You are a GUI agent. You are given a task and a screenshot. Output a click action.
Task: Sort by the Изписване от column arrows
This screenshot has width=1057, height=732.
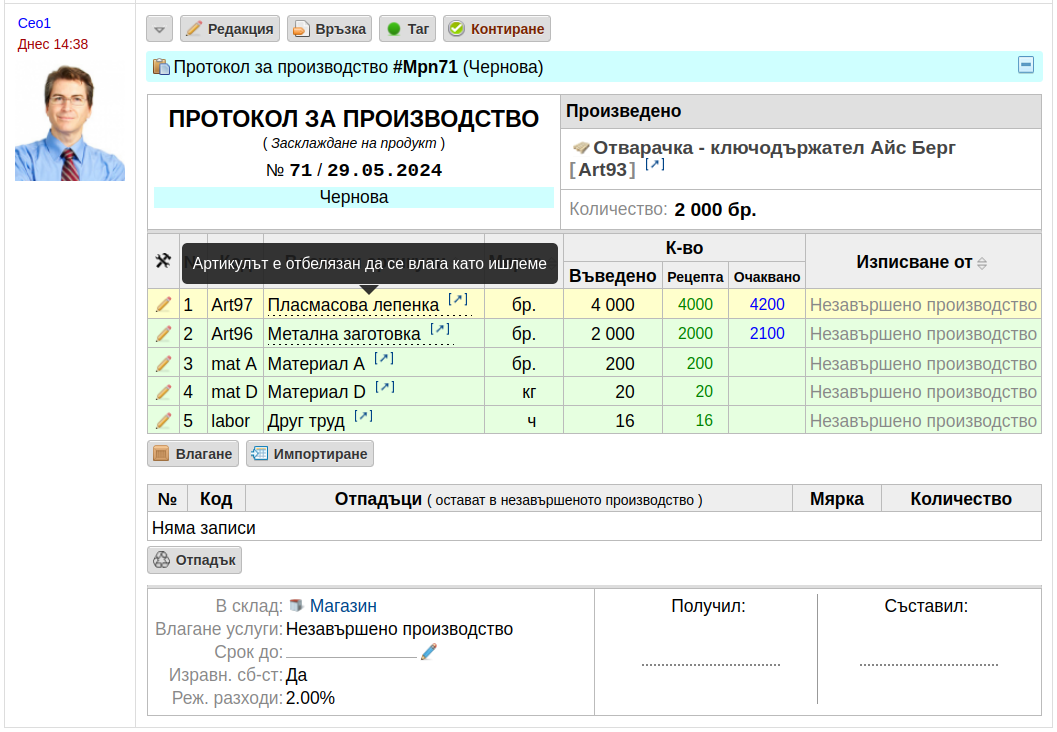982,264
